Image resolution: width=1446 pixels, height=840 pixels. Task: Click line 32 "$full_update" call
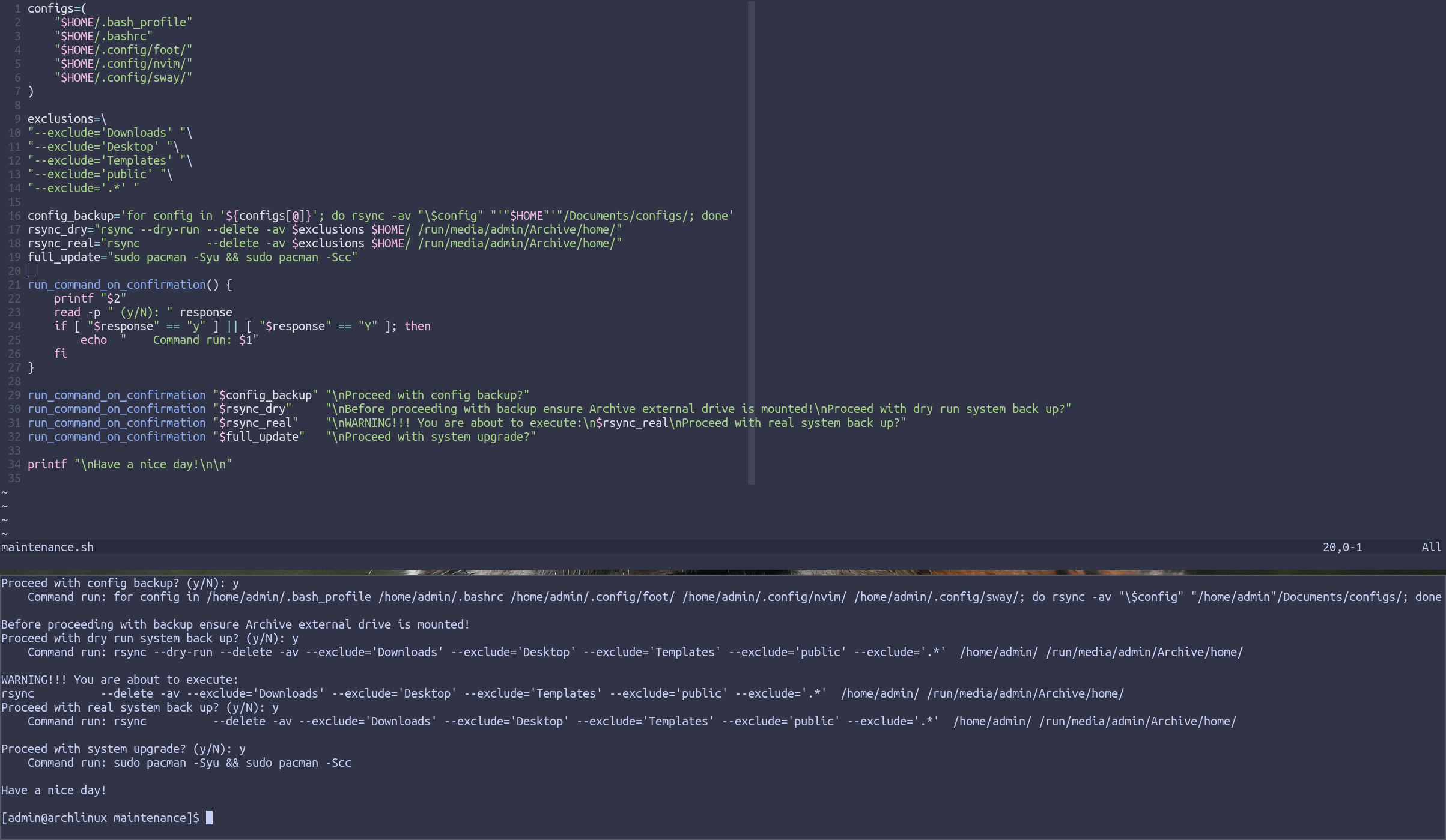point(282,437)
